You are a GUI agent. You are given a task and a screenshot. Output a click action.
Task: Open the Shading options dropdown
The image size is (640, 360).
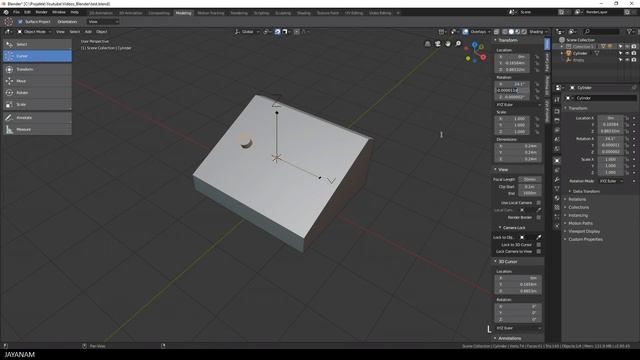[x=538, y=32]
